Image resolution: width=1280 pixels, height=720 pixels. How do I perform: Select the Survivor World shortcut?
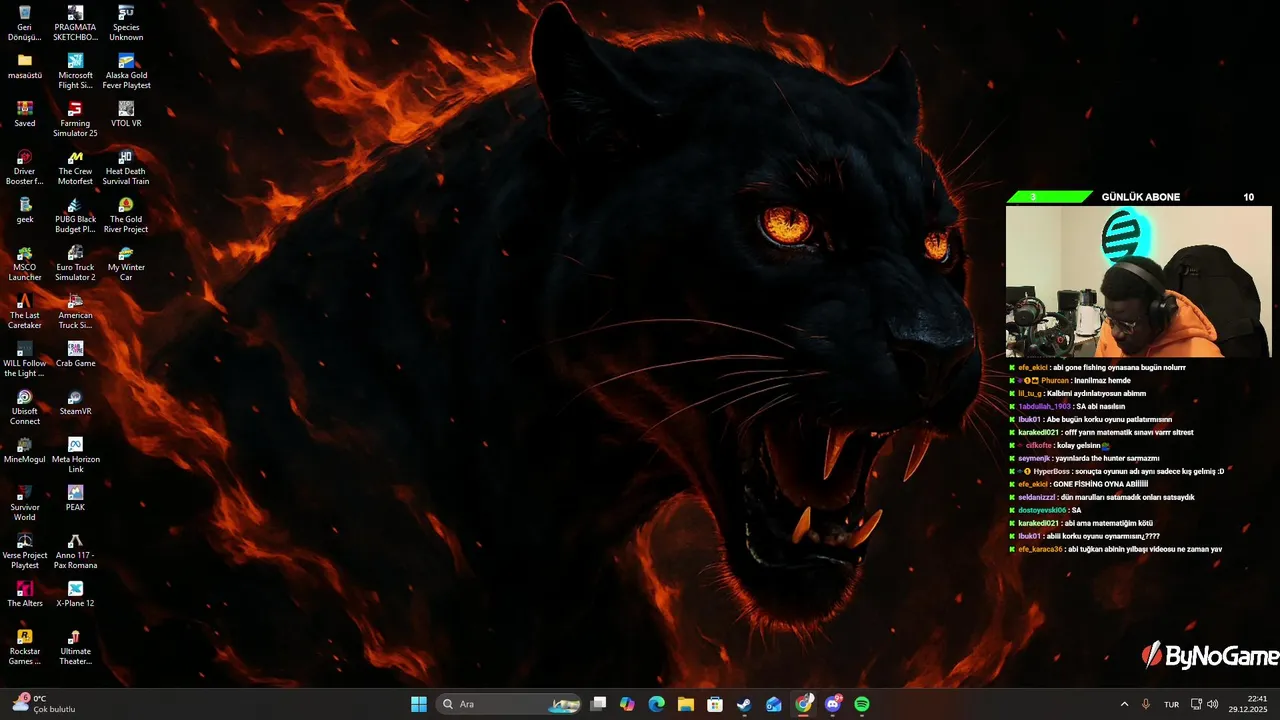25,503
